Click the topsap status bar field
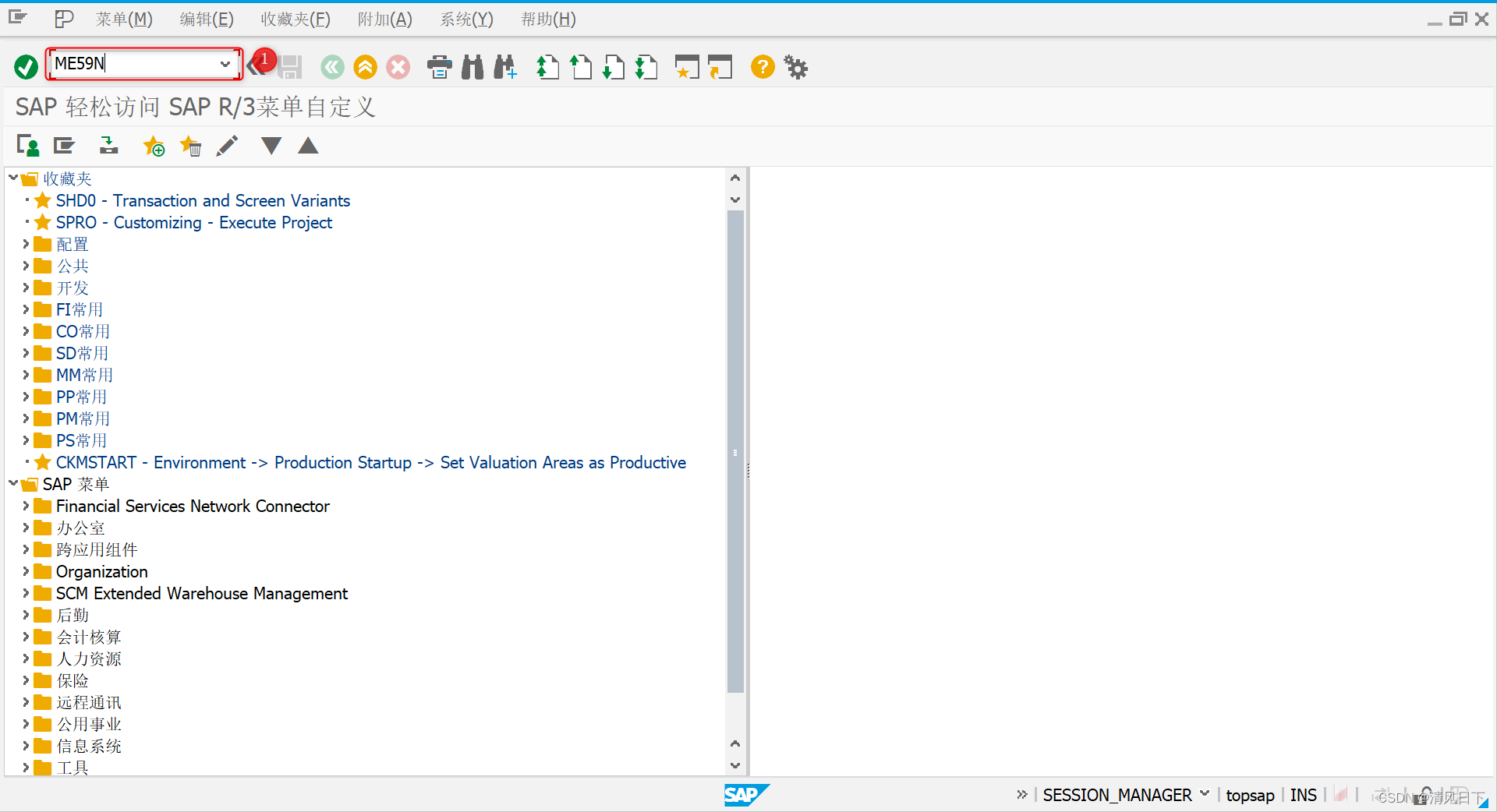This screenshot has height=812, width=1497. point(1250,795)
